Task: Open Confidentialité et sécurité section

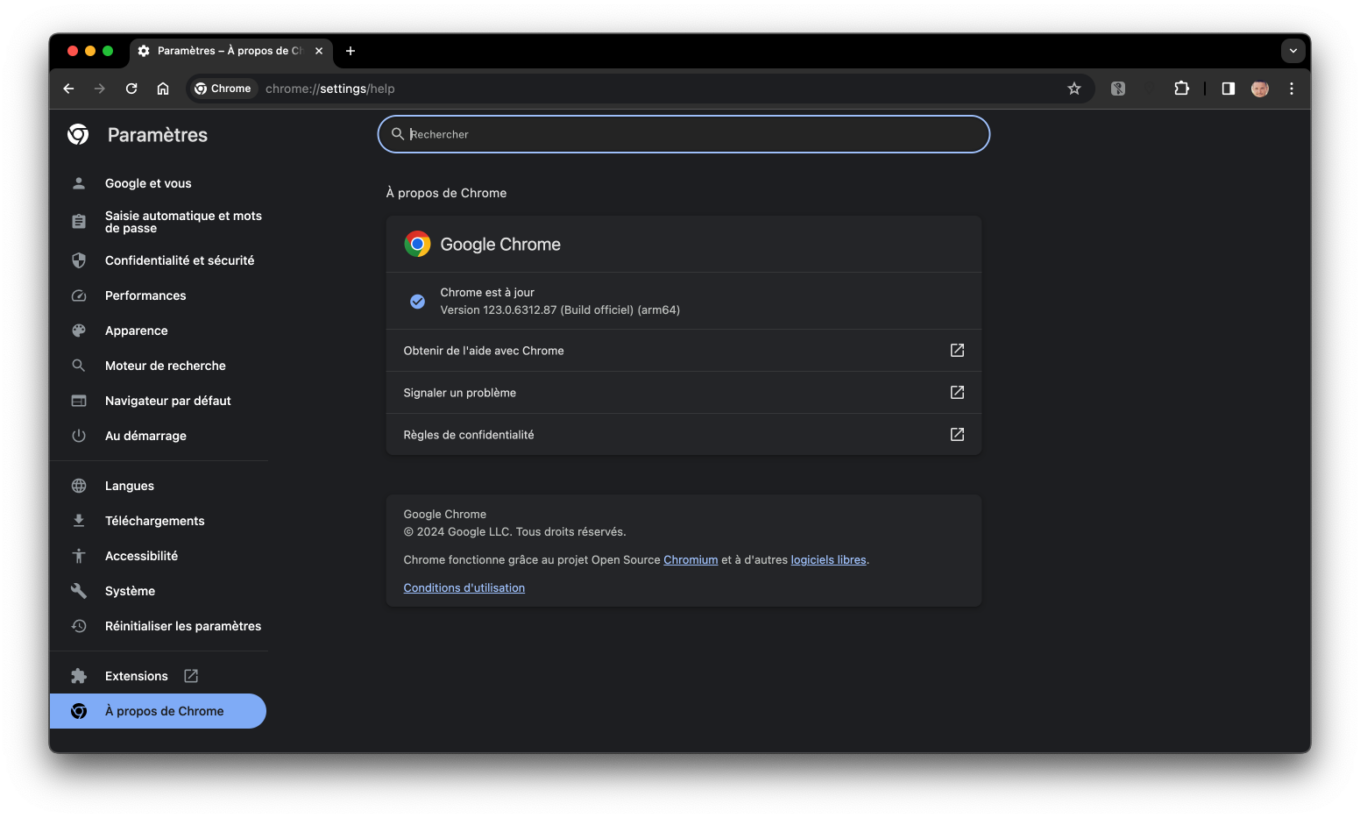Action: point(160,260)
